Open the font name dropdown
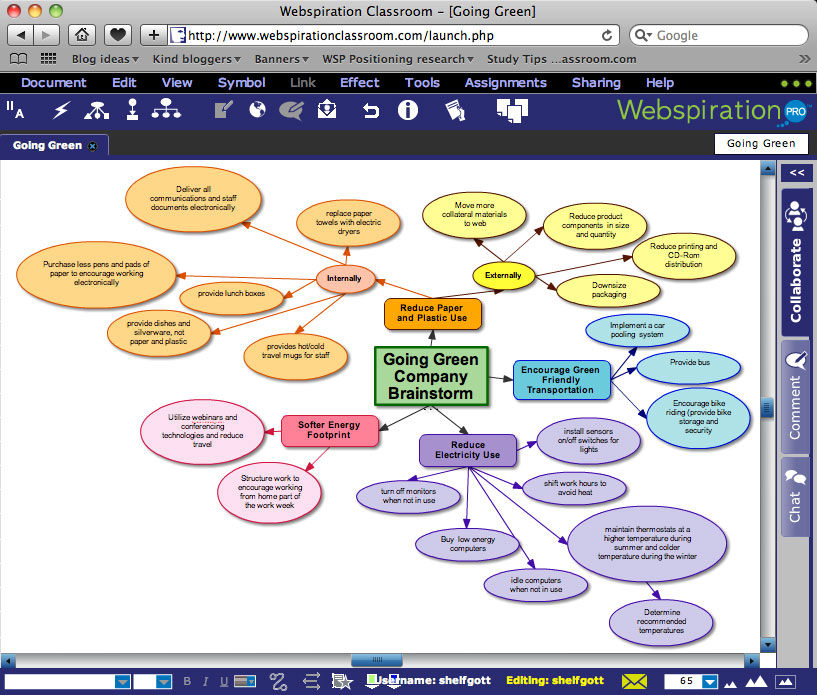This screenshot has height=695, width=817. pos(122,681)
